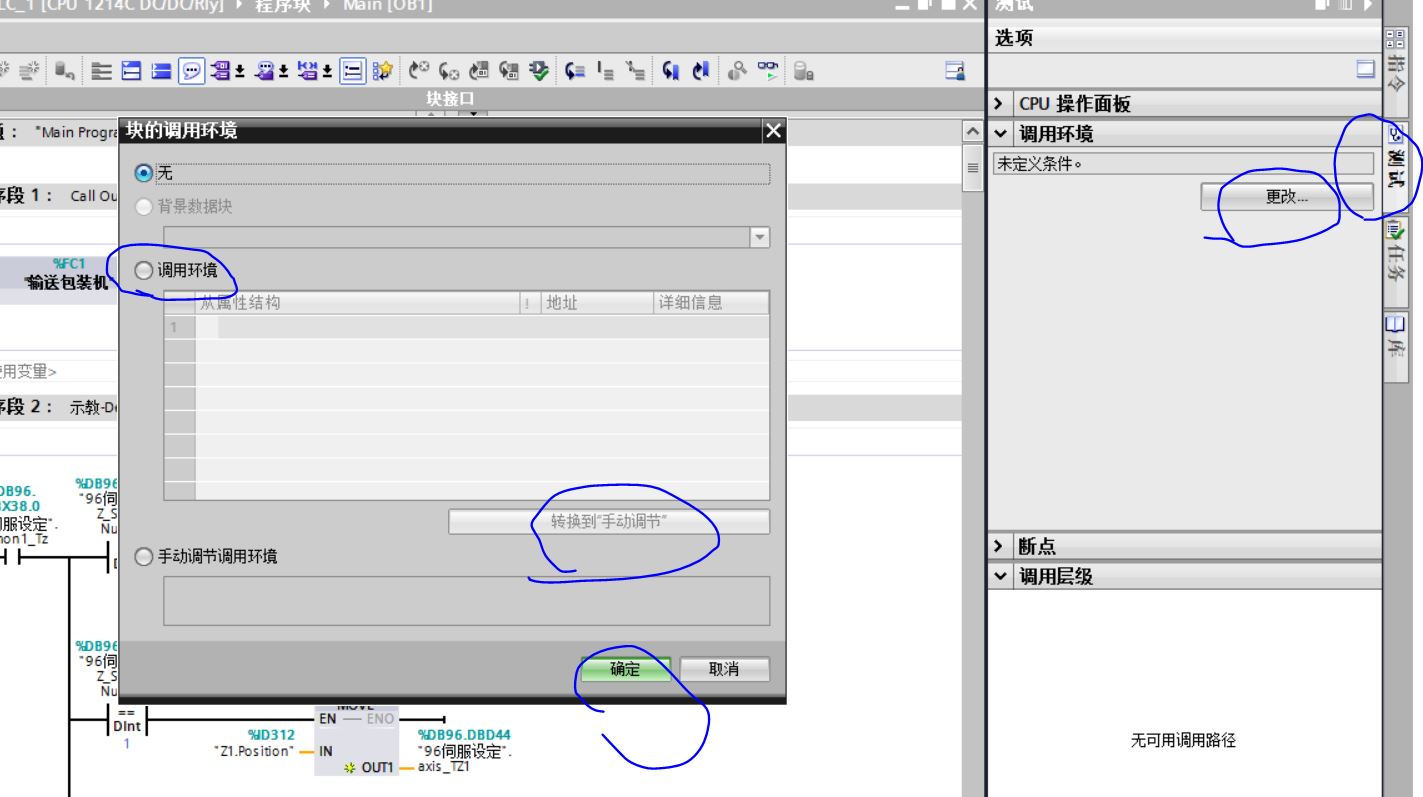The image size is (1423, 797).
Task: Open the 背景数据块 combo box dropdown
Action: 759,237
